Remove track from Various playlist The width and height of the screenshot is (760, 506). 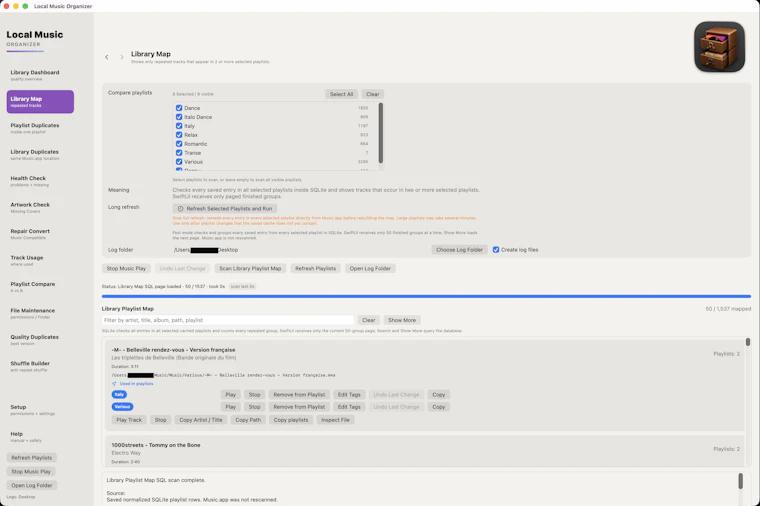(299, 407)
